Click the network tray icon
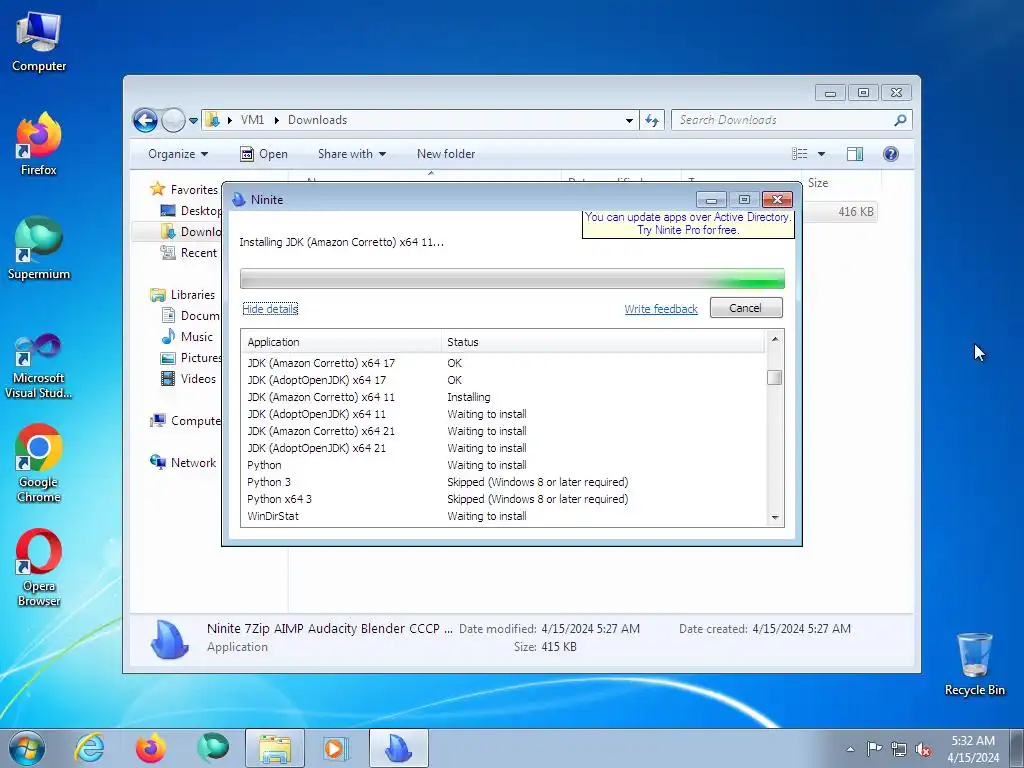1024x768 pixels. [899, 749]
